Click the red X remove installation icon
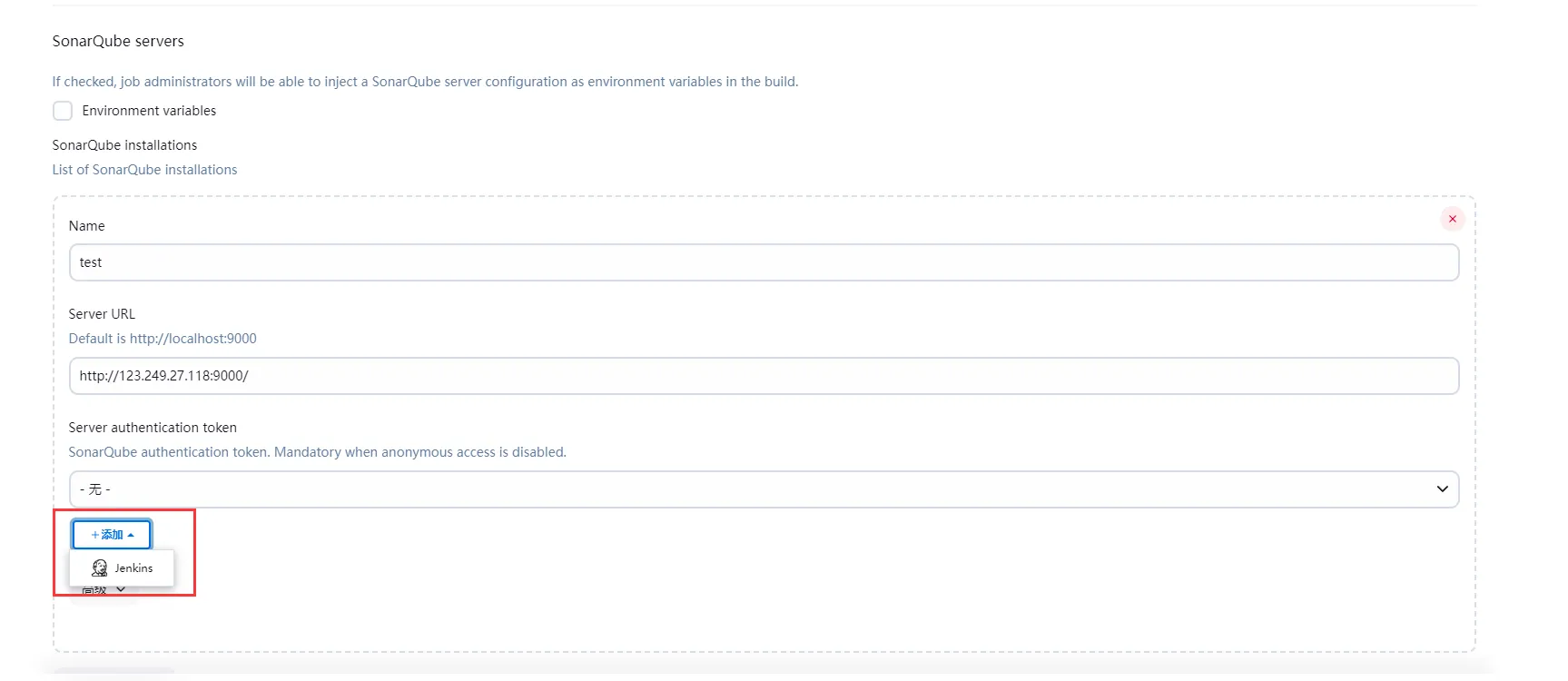The width and height of the screenshot is (1568, 681). [x=1452, y=219]
